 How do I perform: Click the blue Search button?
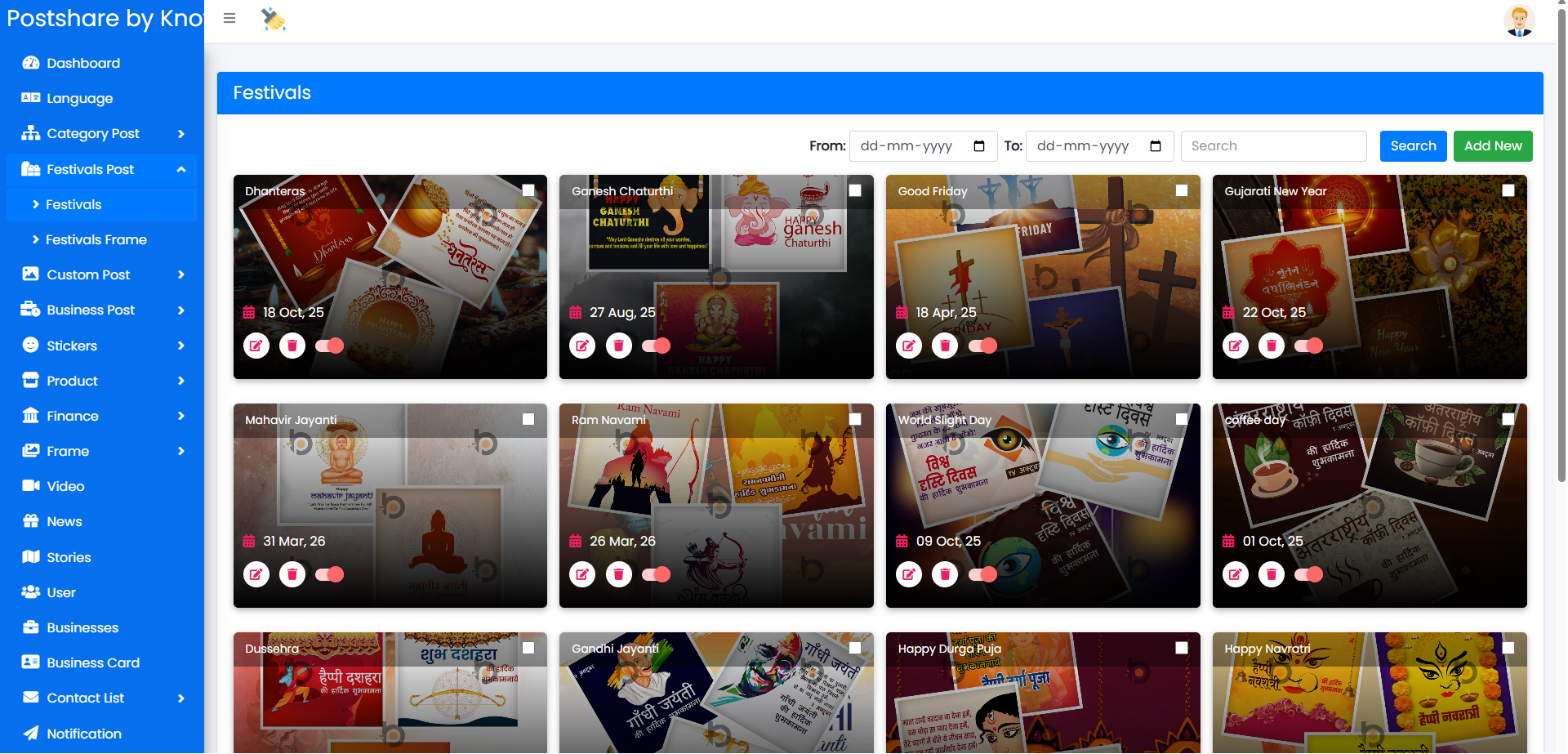coord(1413,146)
